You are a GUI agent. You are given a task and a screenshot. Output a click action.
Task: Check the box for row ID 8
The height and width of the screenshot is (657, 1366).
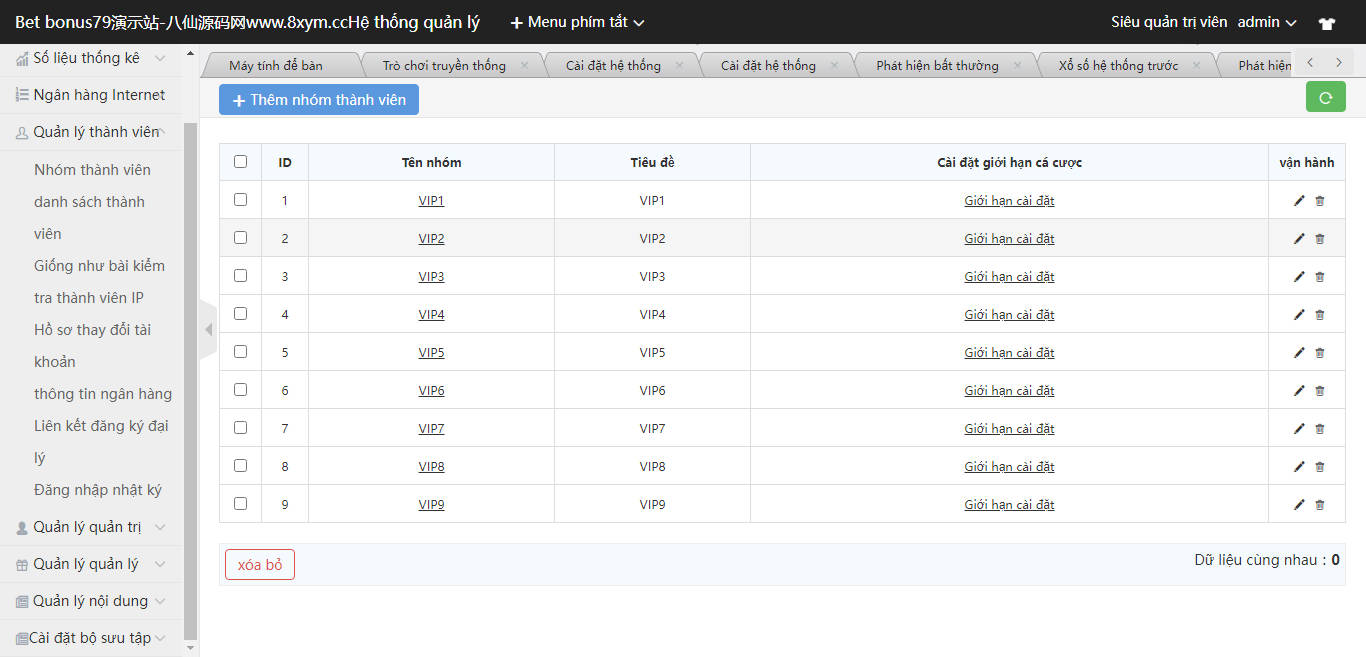point(240,465)
